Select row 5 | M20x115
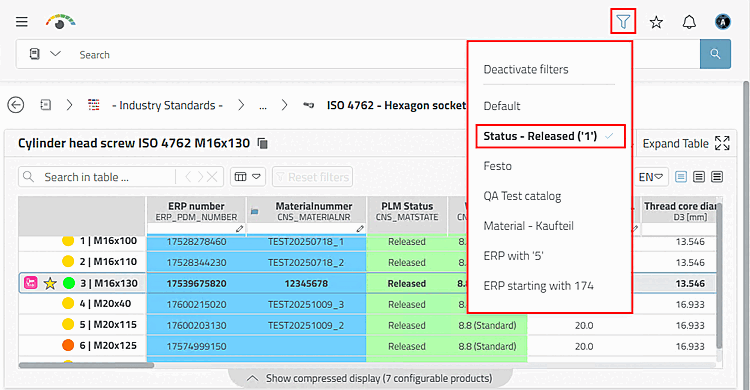Viewport: 750px width, 390px height. tap(108, 324)
